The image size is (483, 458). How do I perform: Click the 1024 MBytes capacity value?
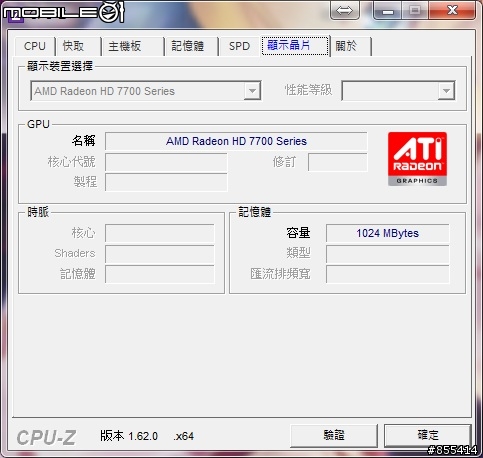click(x=387, y=233)
